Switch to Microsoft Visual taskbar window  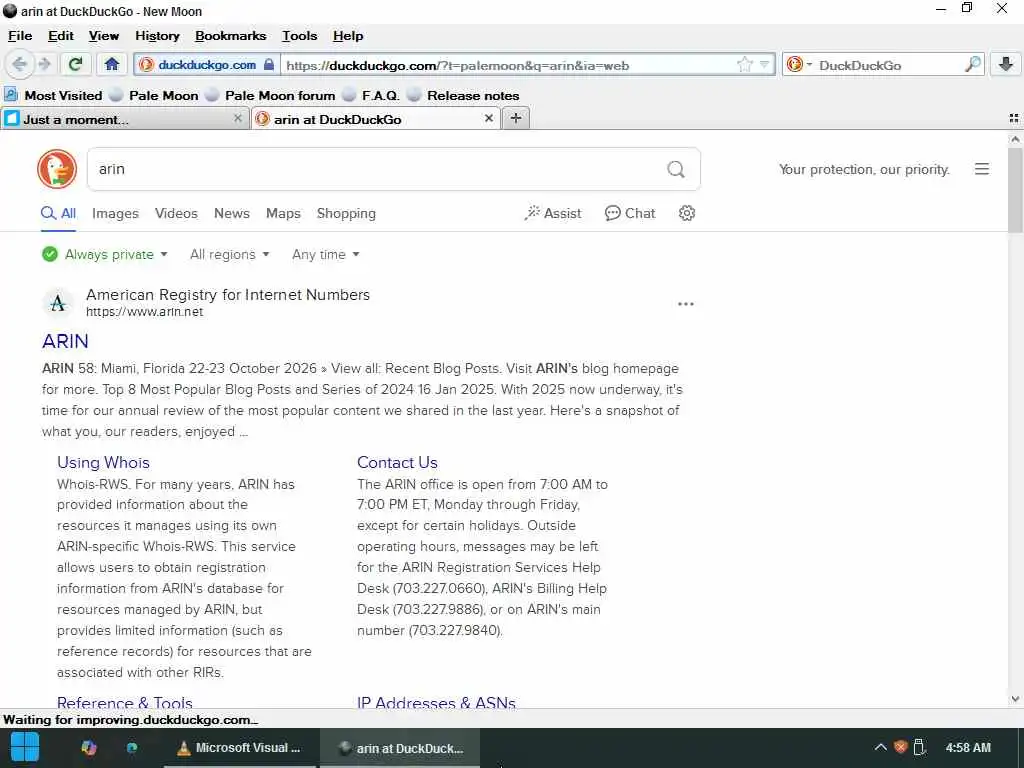(239, 748)
